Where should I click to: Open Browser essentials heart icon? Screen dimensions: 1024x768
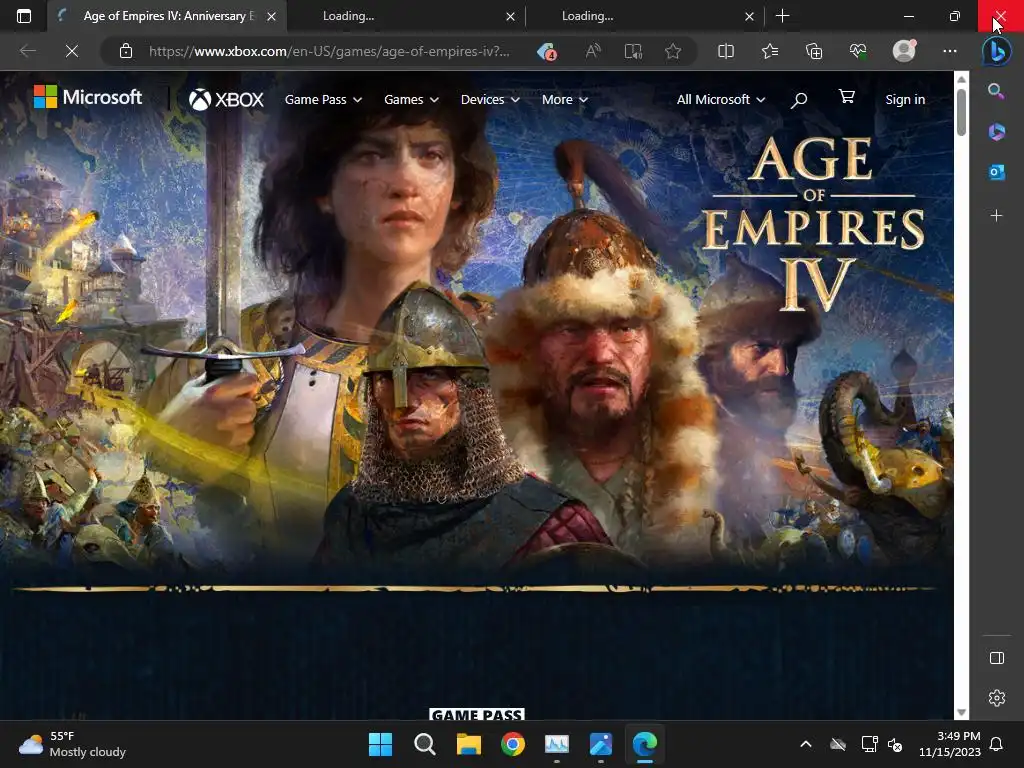point(858,51)
